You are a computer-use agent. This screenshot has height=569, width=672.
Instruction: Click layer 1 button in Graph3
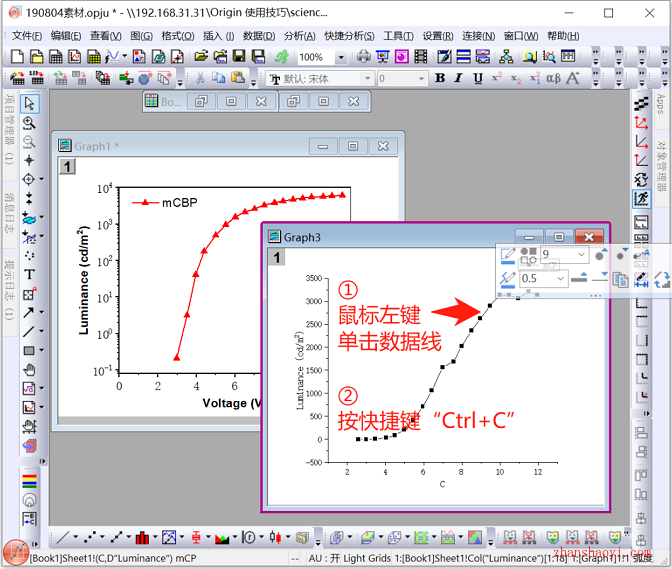click(x=276, y=257)
